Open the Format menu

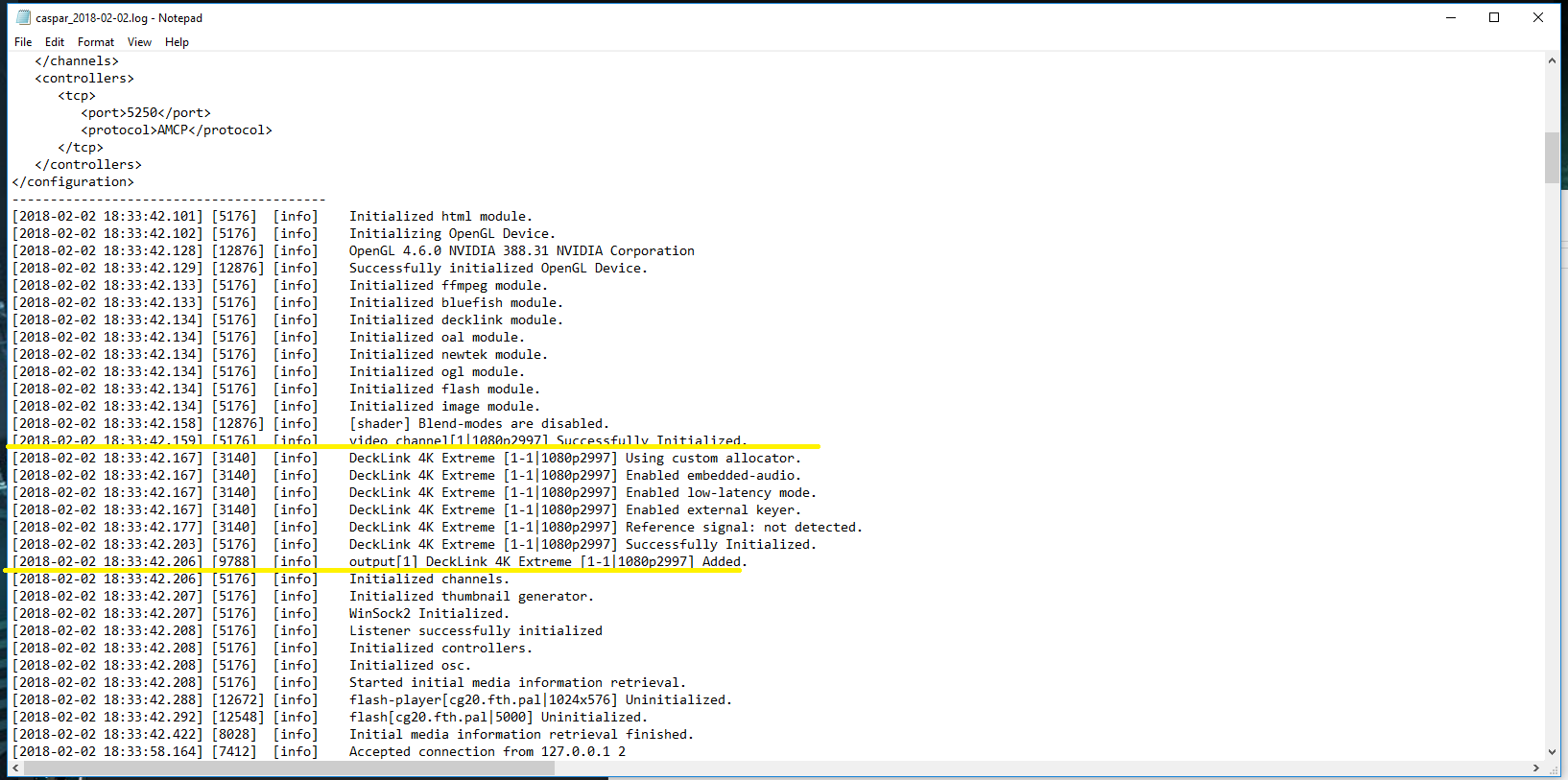pos(96,42)
